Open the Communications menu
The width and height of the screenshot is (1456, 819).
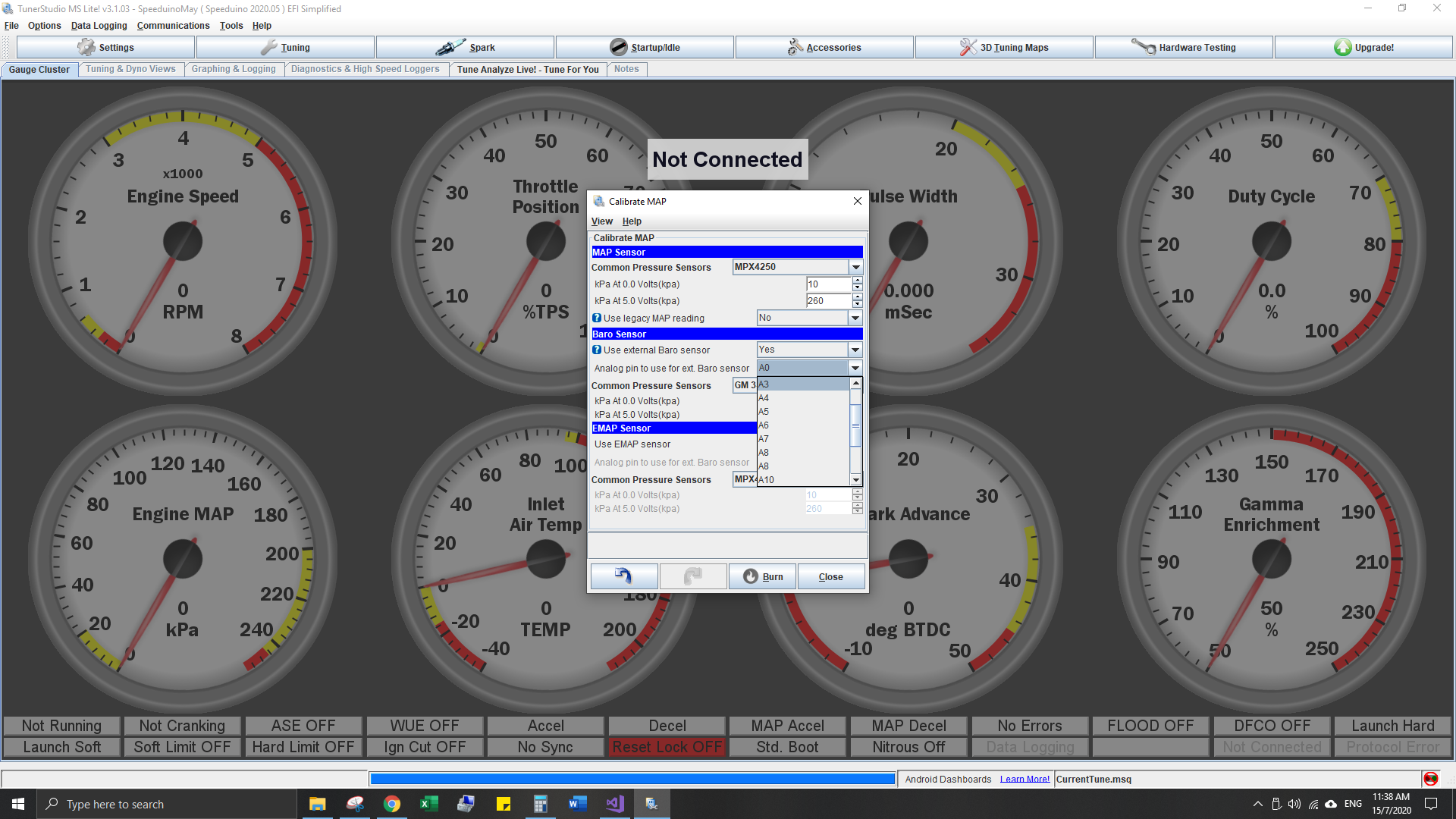(173, 25)
